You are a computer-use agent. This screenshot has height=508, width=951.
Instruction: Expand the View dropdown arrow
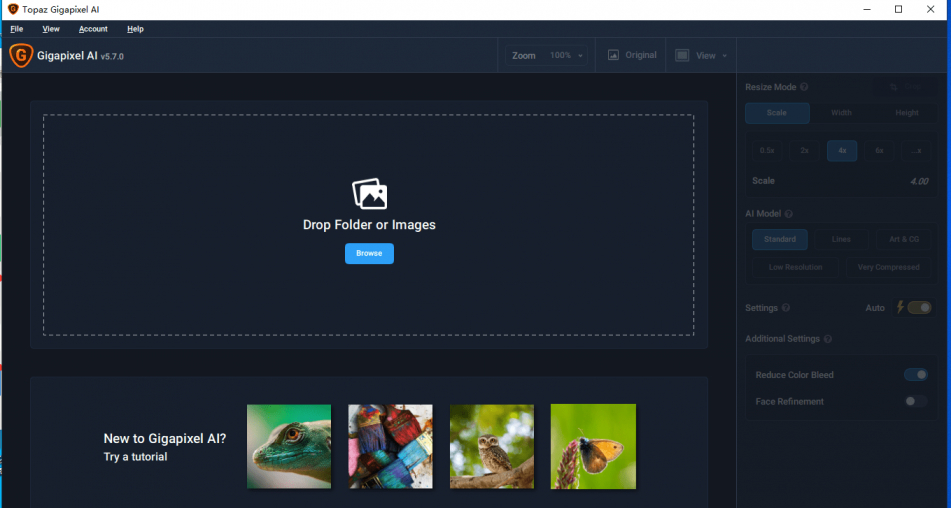click(x=724, y=56)
